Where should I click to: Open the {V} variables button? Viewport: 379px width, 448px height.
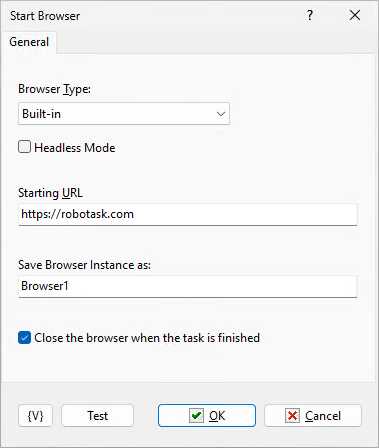click(35, 416)
